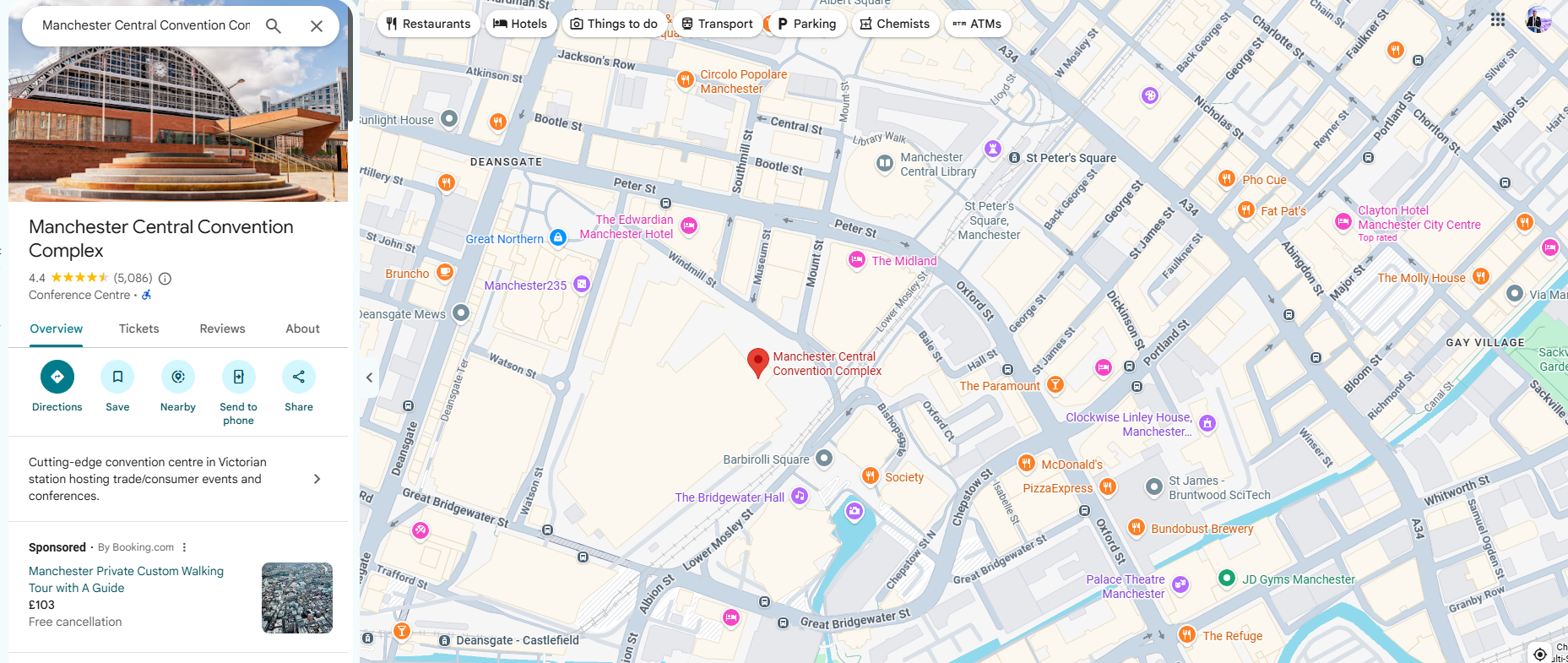This screenshot has height=663, width=1568.
Task: Open the walking tour aerial thumbnail
Action: pyautogui.click(x=297, y=598)
